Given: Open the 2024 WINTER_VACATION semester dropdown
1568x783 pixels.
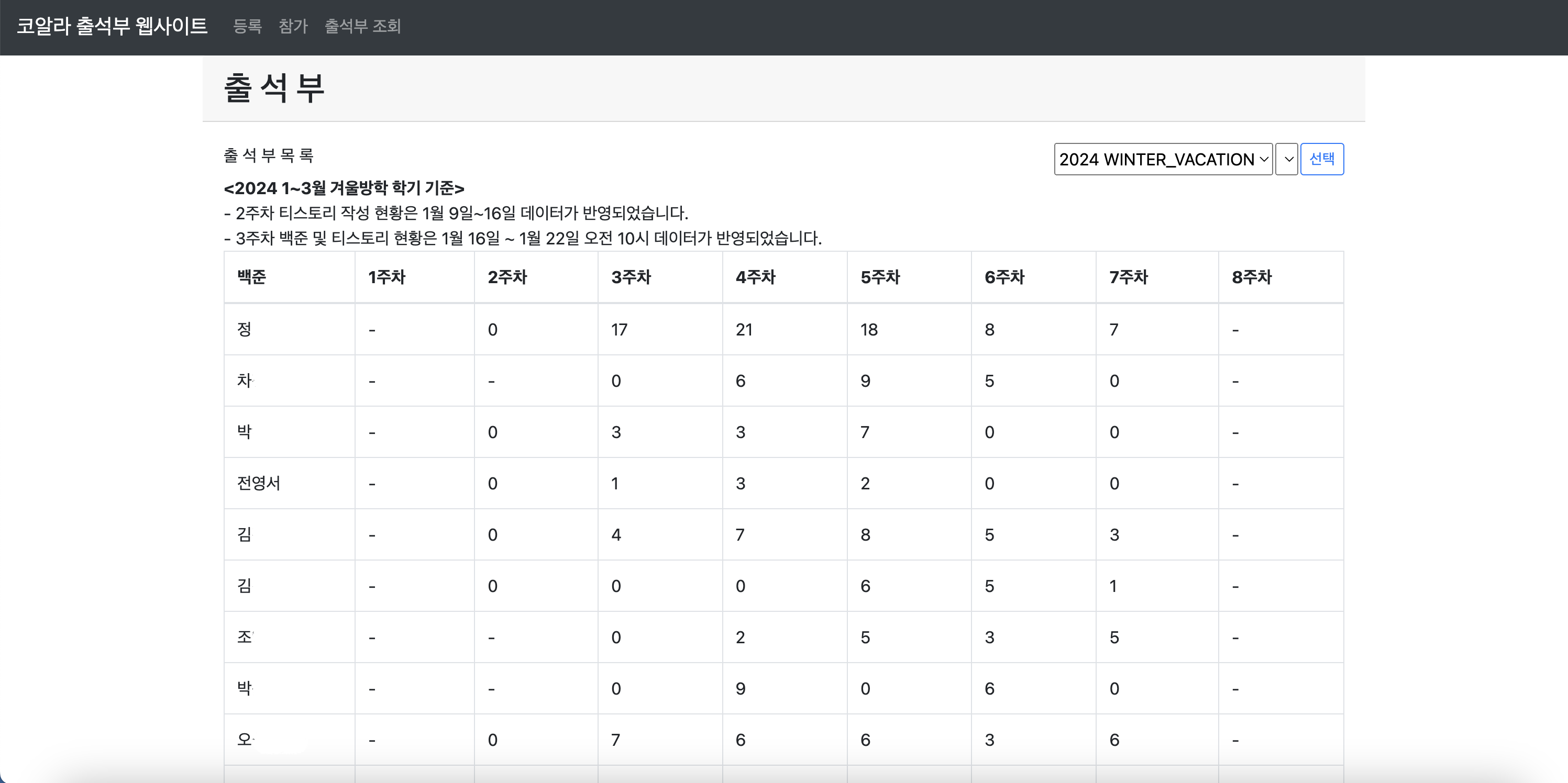Looking at the screenshot, I should pyautogui.click(x=1163, y=160).
